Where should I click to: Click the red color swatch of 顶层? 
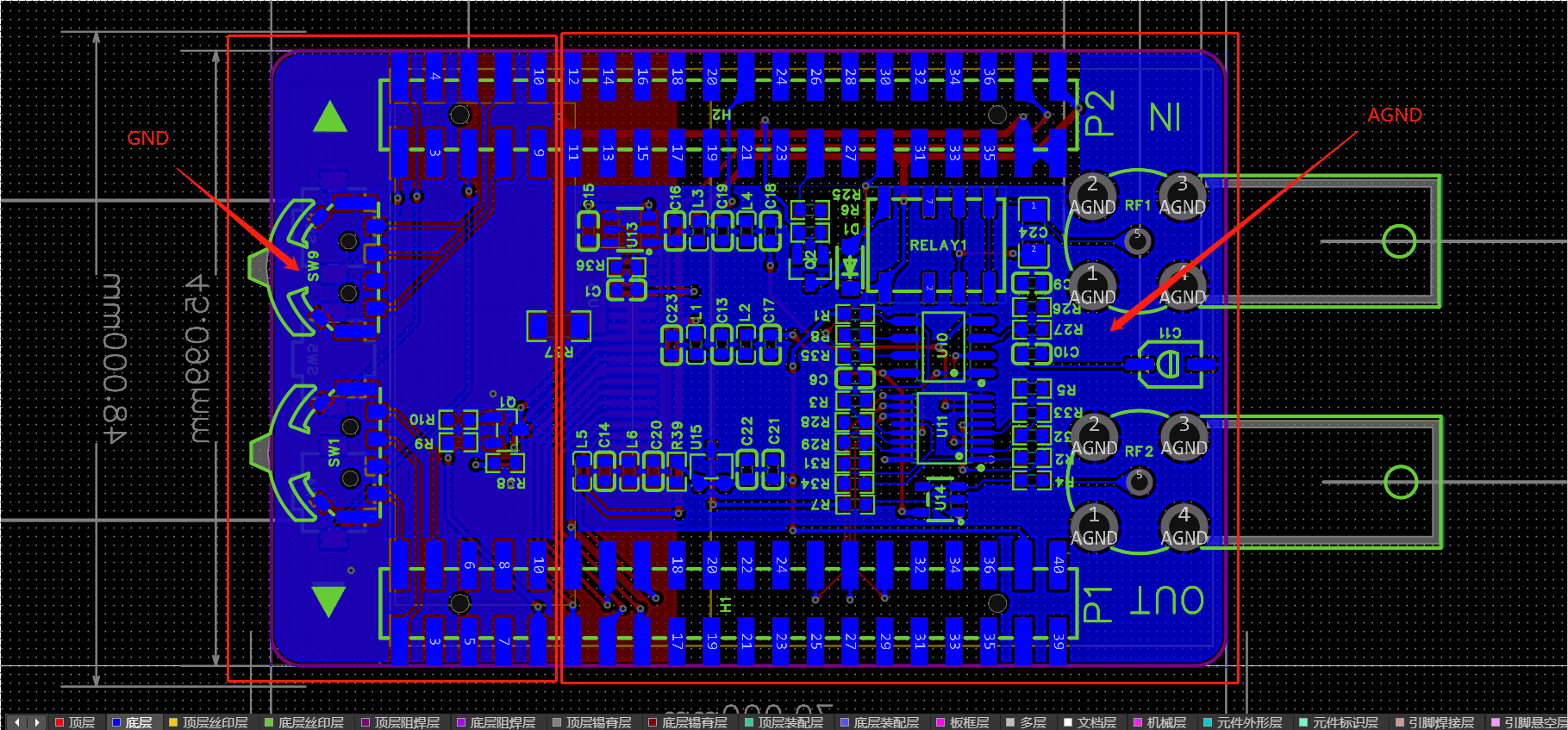[59, 722]
